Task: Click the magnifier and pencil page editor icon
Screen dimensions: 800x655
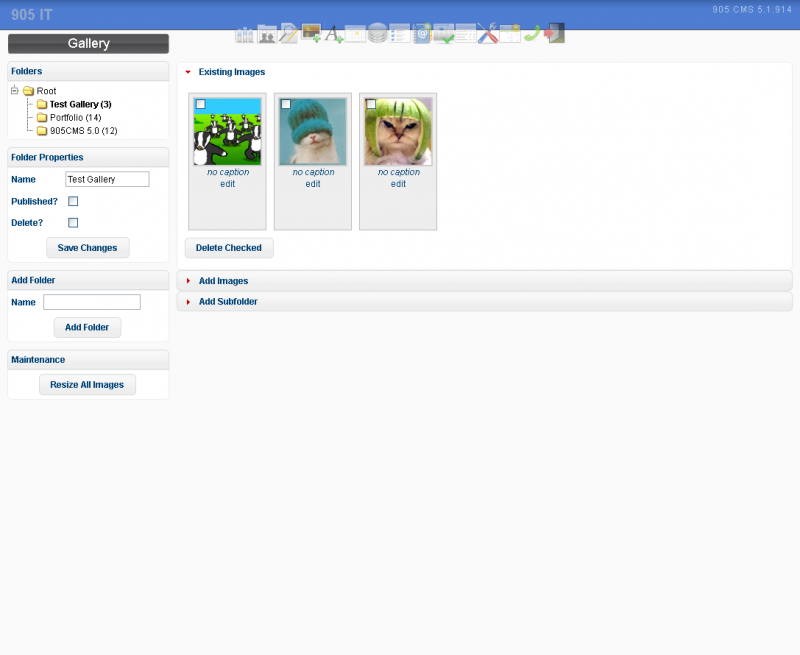Action: point(289,34)
